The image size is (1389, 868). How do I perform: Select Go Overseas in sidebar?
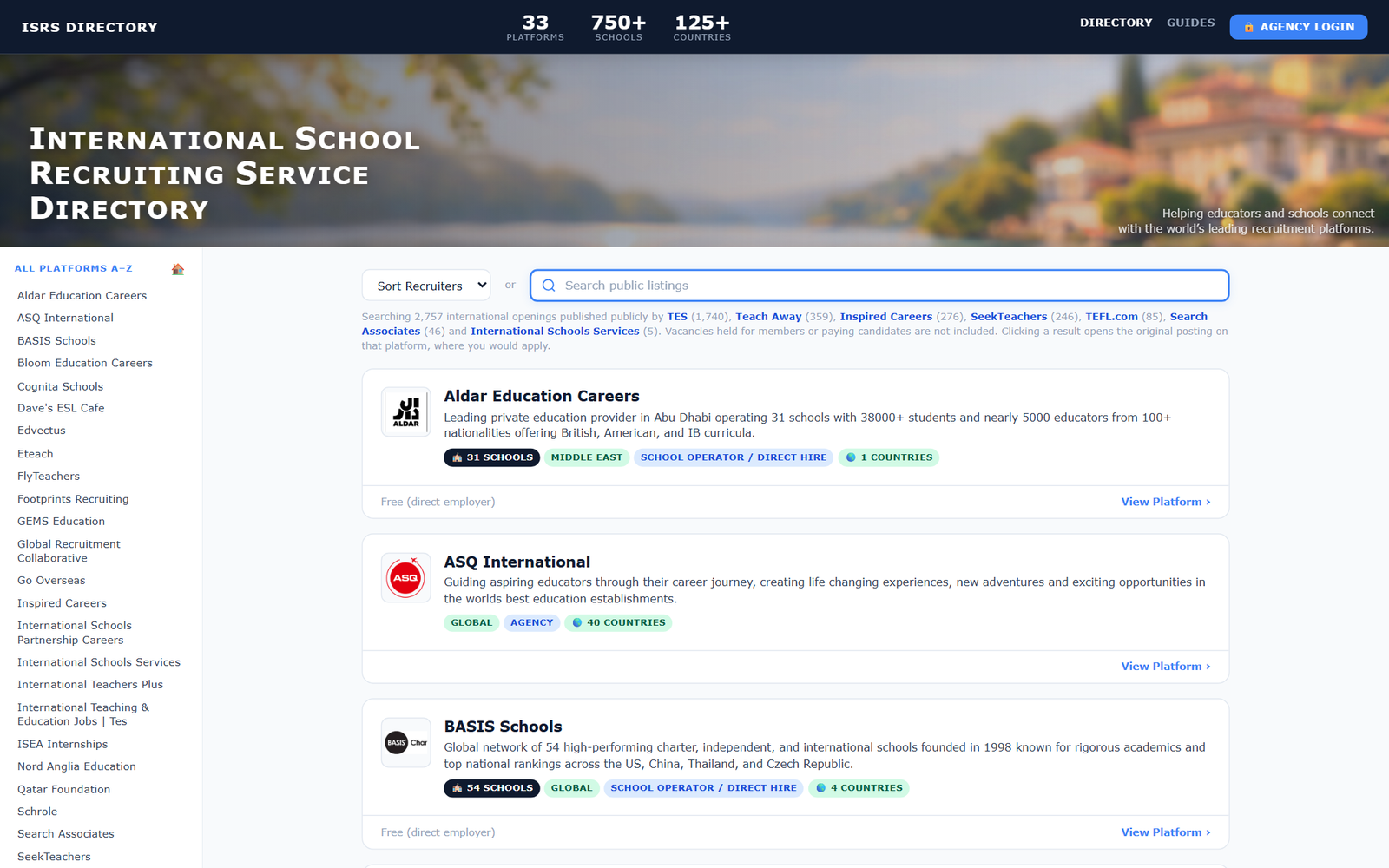tap(51, 581)
